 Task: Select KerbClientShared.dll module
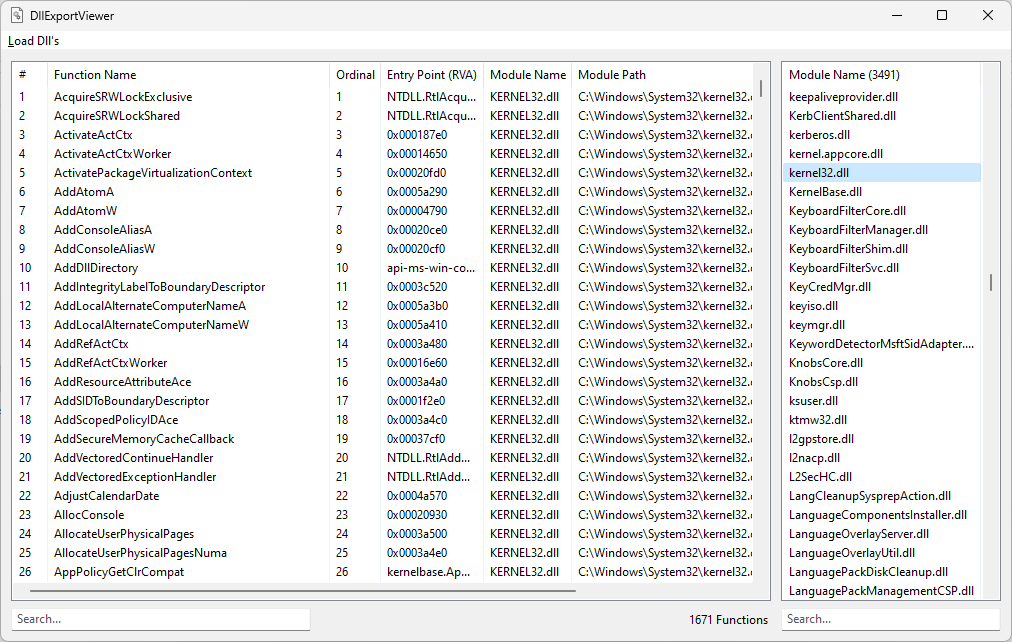pos(882,116)
